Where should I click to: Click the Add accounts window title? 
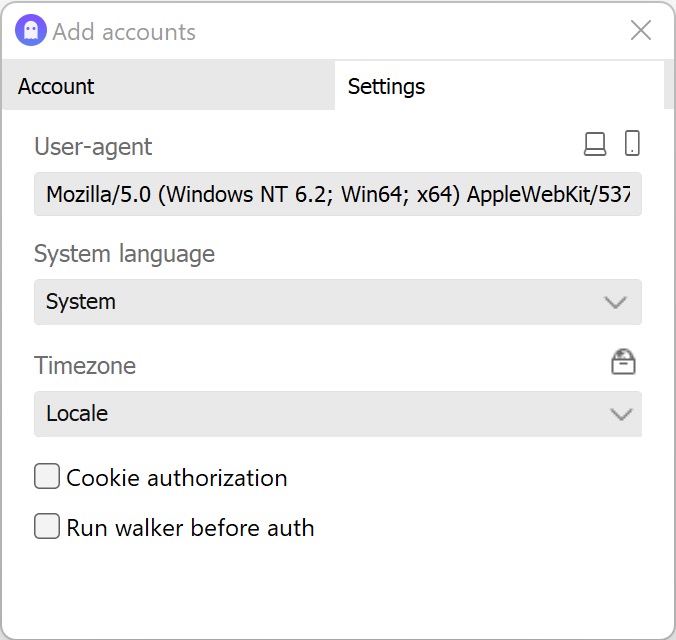click(124, 32)
